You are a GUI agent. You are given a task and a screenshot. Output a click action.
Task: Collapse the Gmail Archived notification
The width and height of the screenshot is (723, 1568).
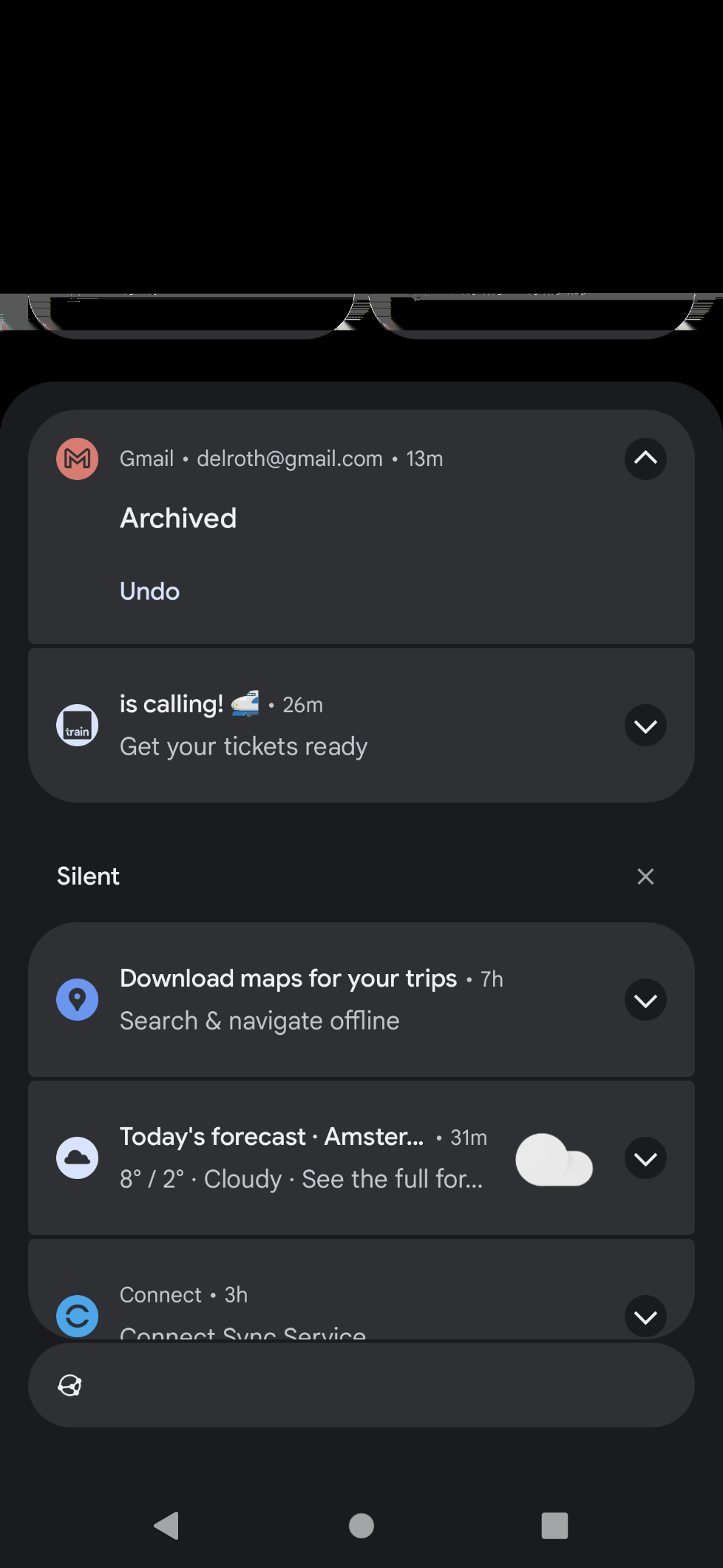click(645, 459)
